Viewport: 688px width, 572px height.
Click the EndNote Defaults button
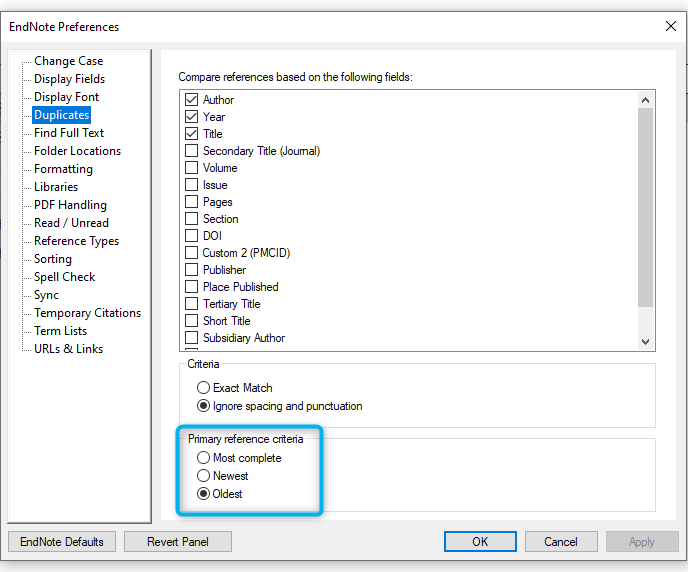point(62,542)
